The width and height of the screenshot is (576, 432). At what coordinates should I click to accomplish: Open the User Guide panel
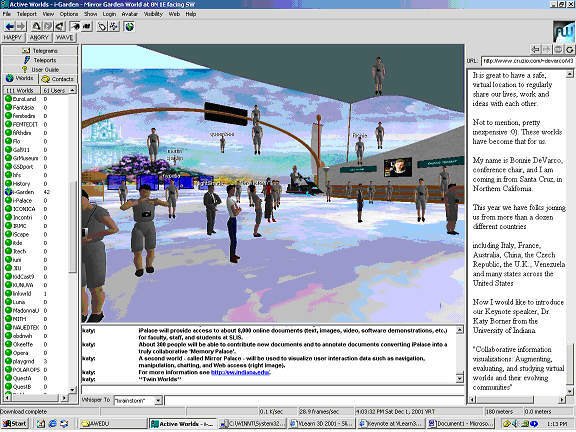(x=40, y=69)
